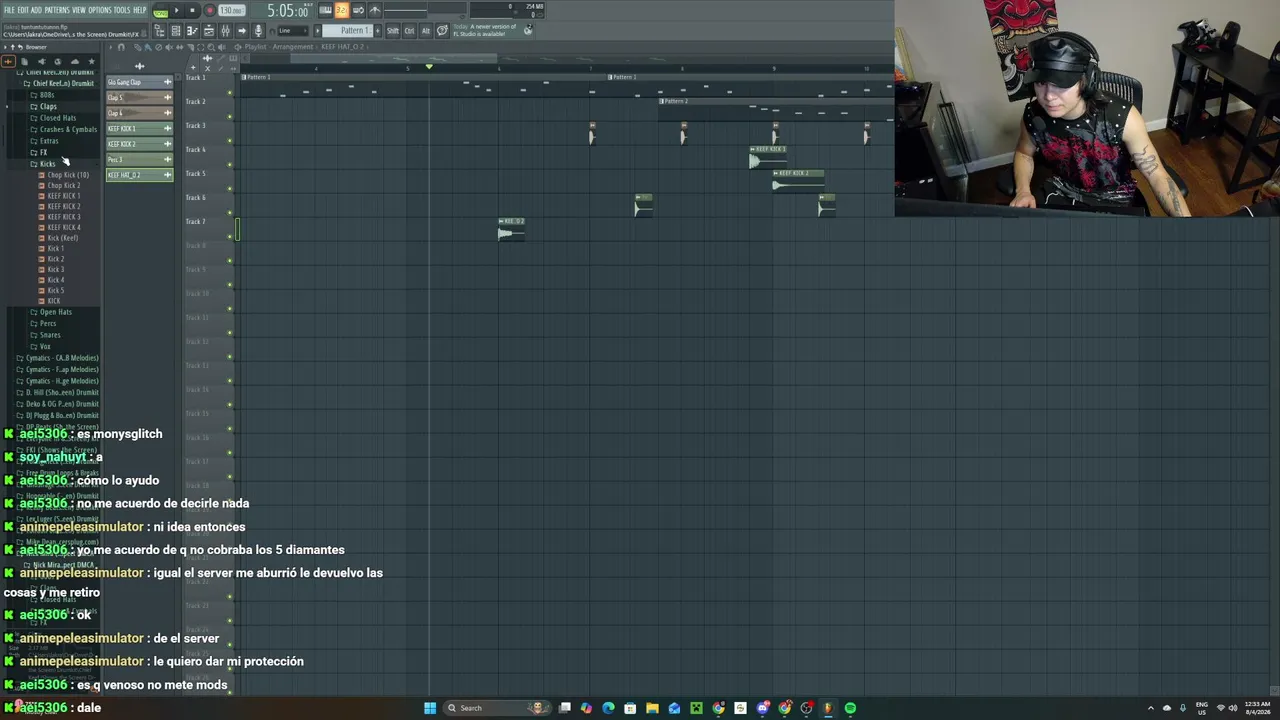Image resolution: width=1280 pixels, height=720 pixels.
Task: Click the 130 tempo field
Action: tap(231, 11)
